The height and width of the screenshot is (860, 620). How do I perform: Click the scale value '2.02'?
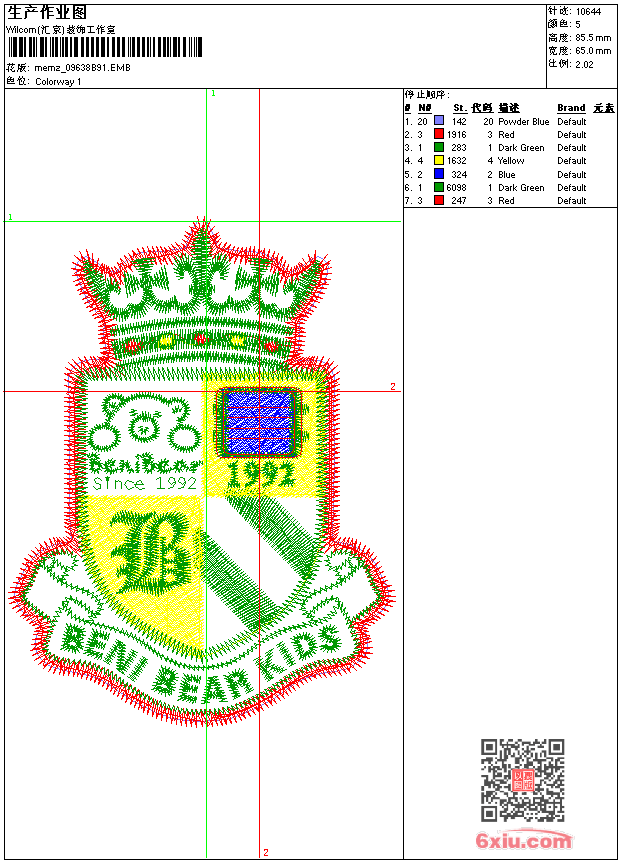(584, 64)
